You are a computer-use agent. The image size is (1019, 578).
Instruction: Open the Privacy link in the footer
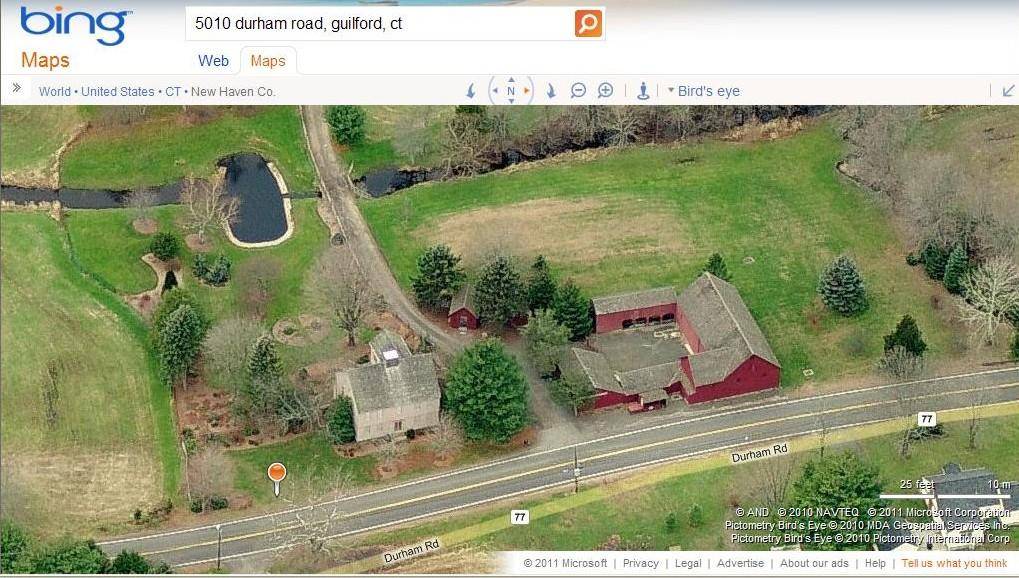coord(640,563)
